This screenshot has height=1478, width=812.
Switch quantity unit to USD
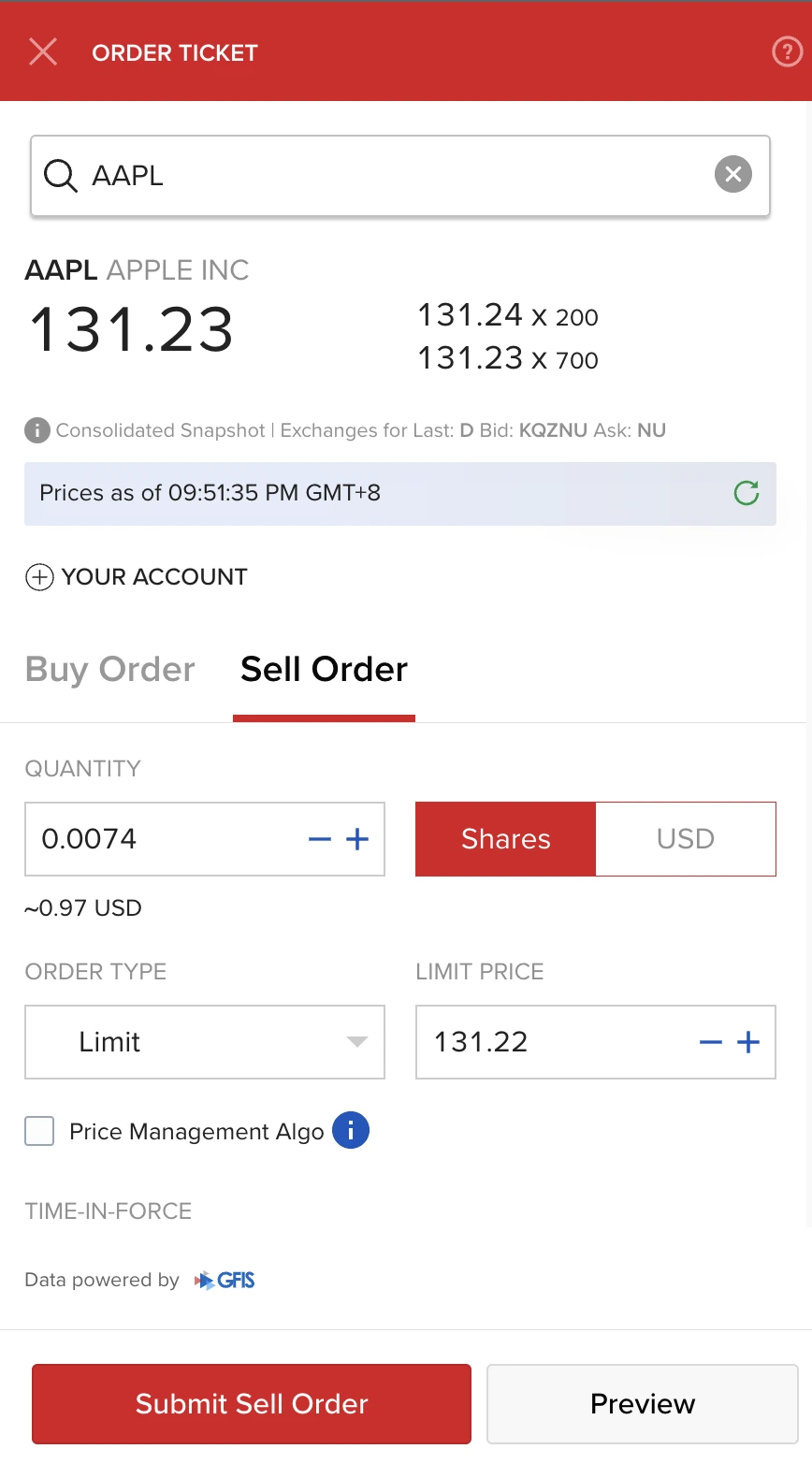(x=686, y=839)
